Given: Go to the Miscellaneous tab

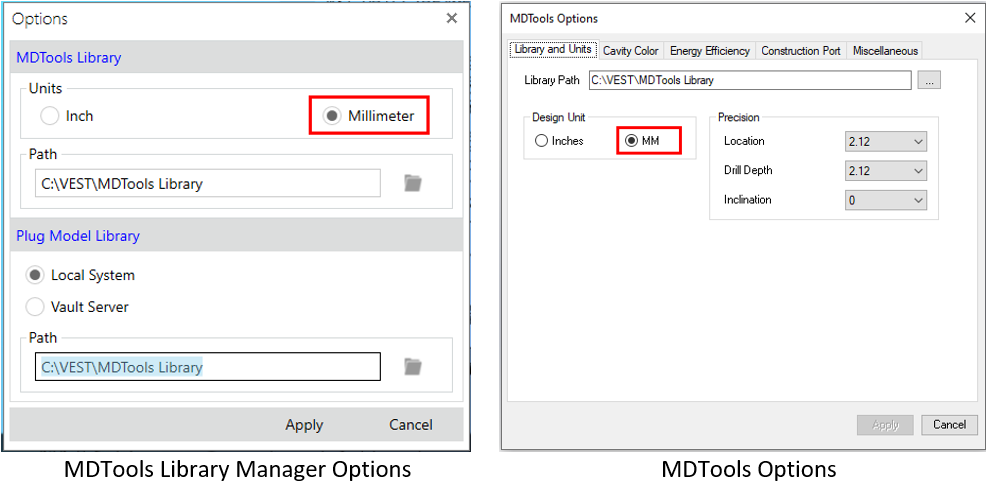Looking at the screenshot, I should coord(885,51).
